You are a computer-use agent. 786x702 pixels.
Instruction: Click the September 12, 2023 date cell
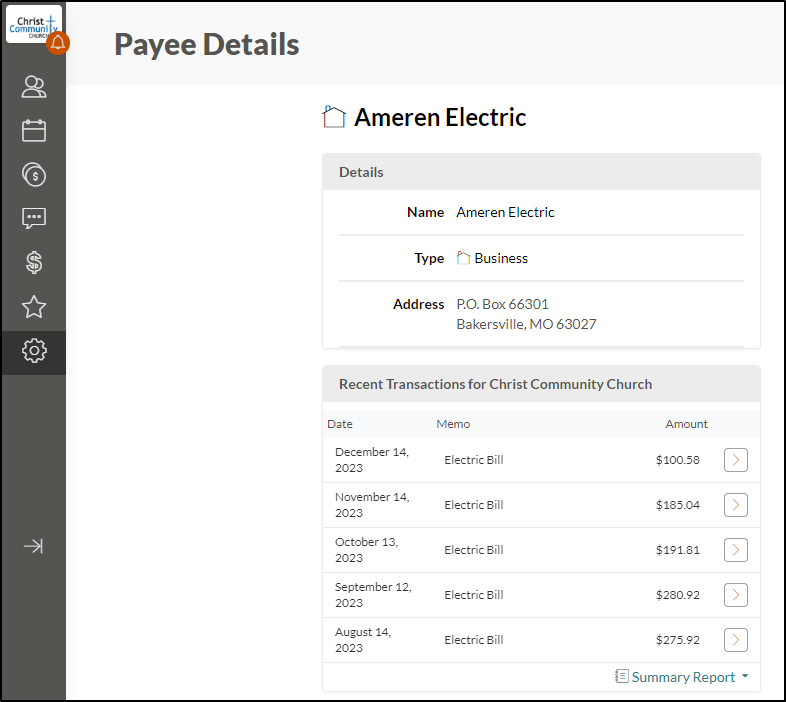point(373,595)
